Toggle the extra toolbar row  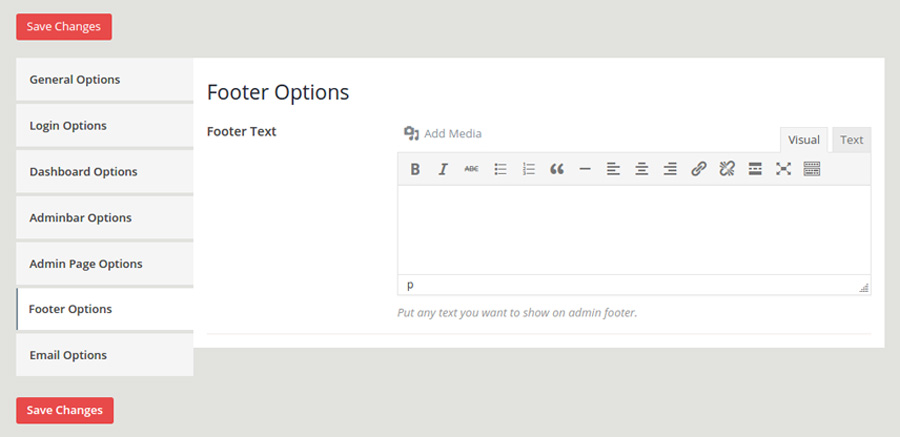[x=812, y=169]
